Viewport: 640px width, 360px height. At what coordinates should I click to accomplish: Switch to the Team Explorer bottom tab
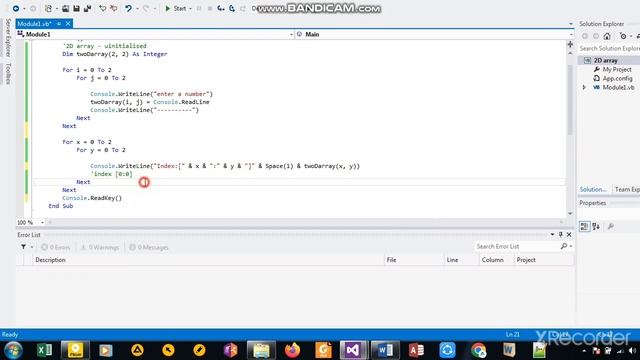pos(627,189)
